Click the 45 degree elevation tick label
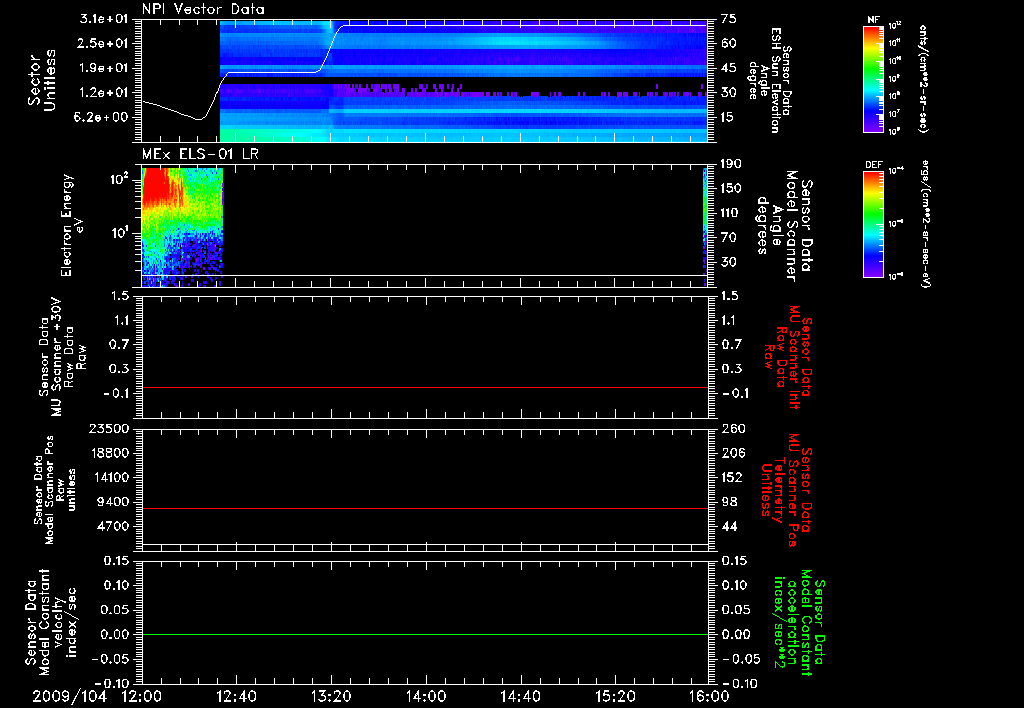The height and width of the screenshot is (708, 1024). (729, 68)
